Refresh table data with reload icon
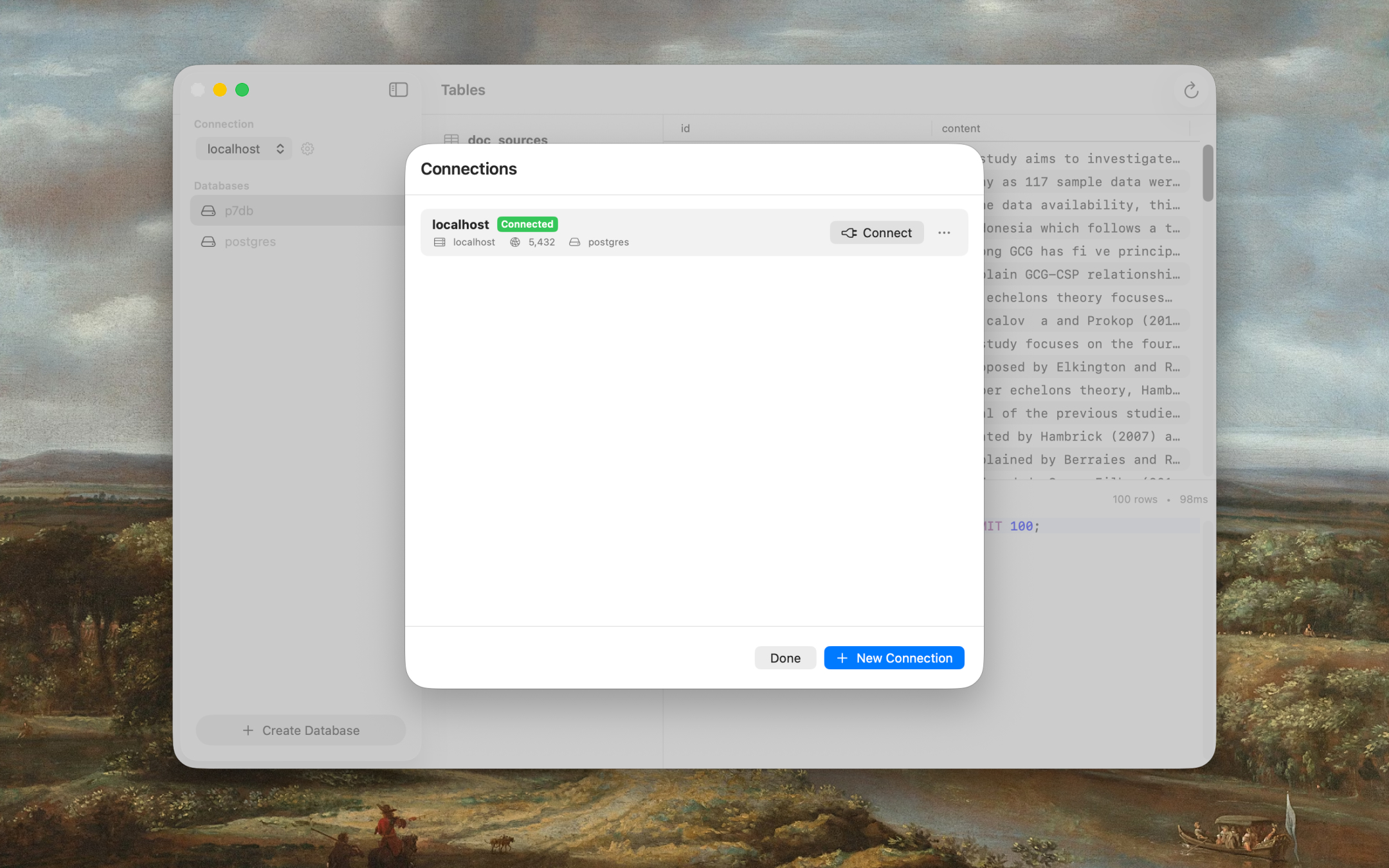This screenshot has width=1389, height=868. tap(1190, 90)
